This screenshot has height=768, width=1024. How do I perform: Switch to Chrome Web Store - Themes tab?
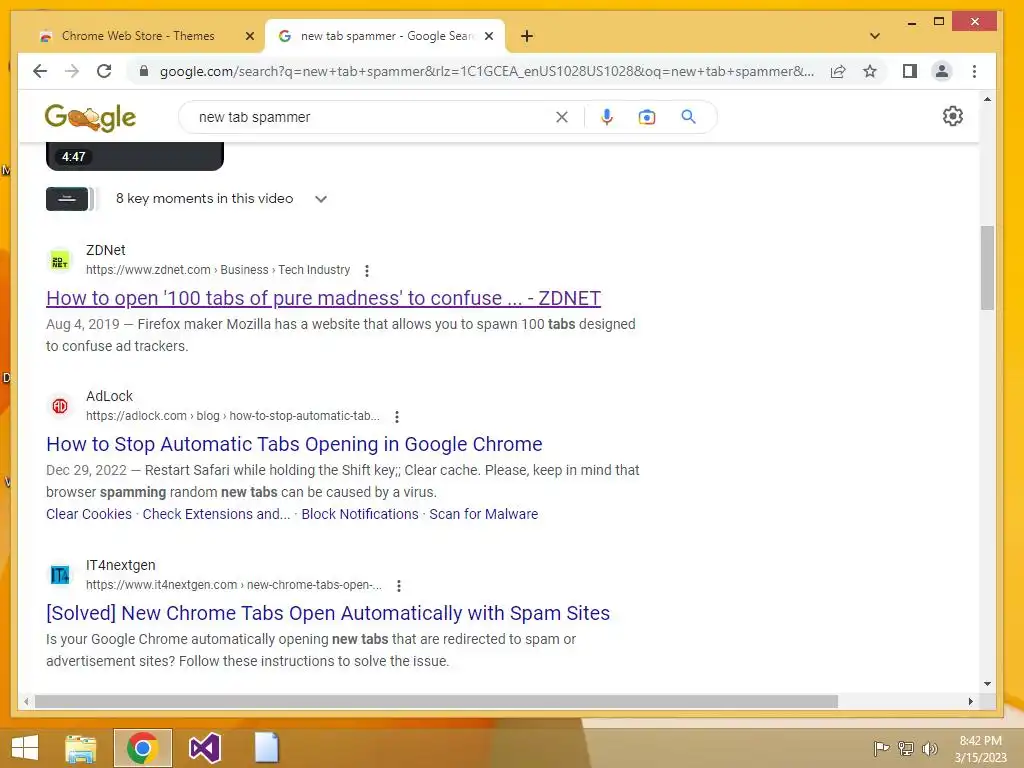click(138, 36)
